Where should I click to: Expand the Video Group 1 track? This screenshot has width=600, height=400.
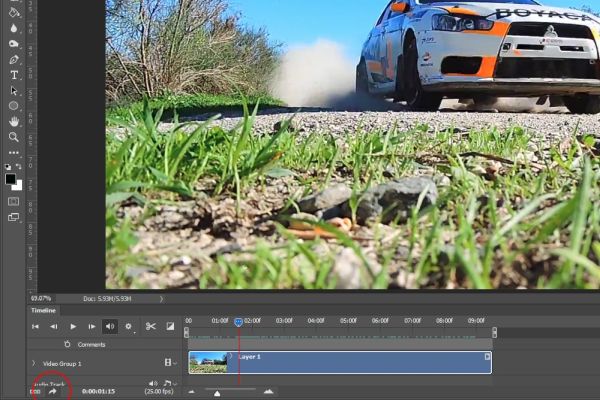coord(34,363)
